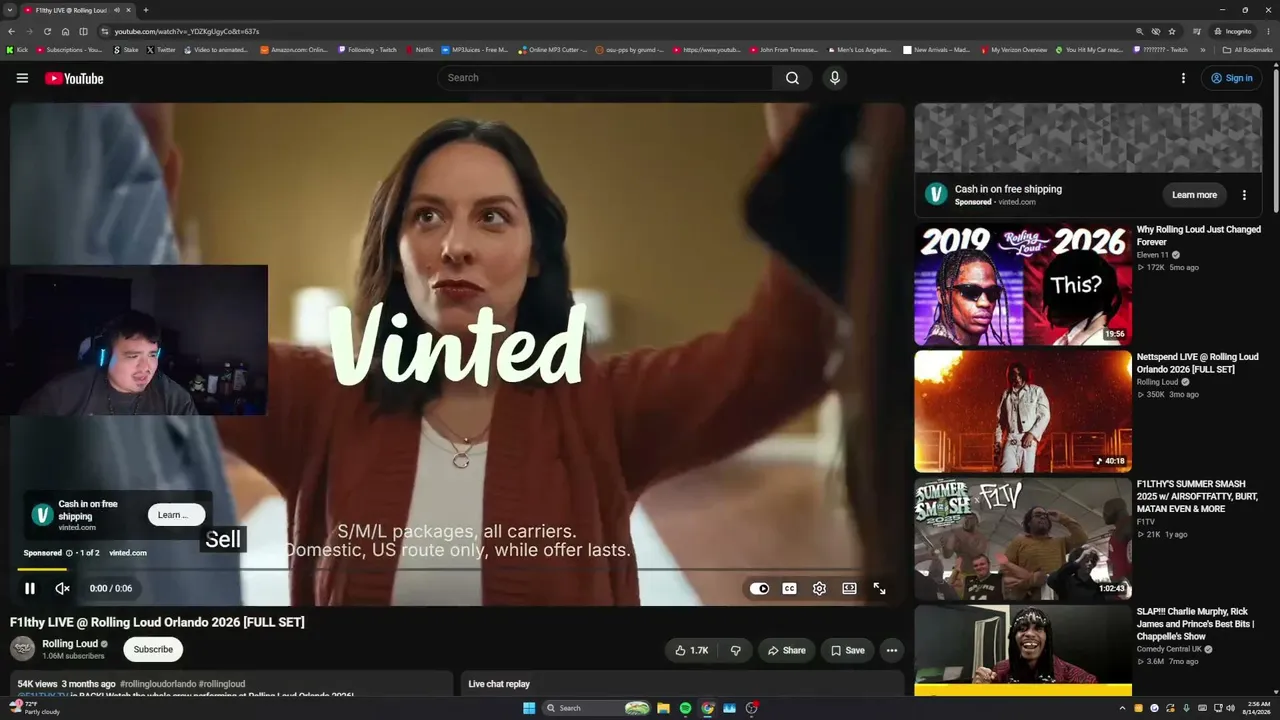Enter full screen mode
Viewport: 1280px width, 720px height.
point(879,589)
